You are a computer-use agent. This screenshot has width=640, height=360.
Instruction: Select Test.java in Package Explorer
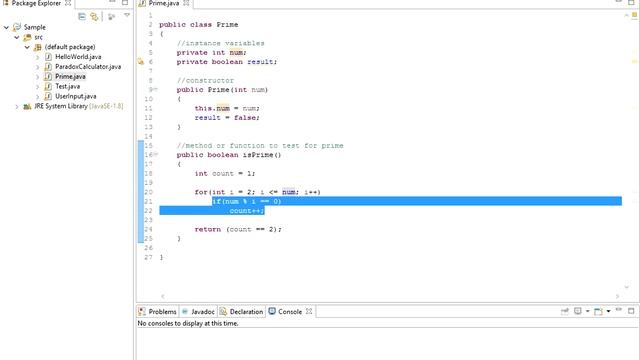(x=67, y=86)
